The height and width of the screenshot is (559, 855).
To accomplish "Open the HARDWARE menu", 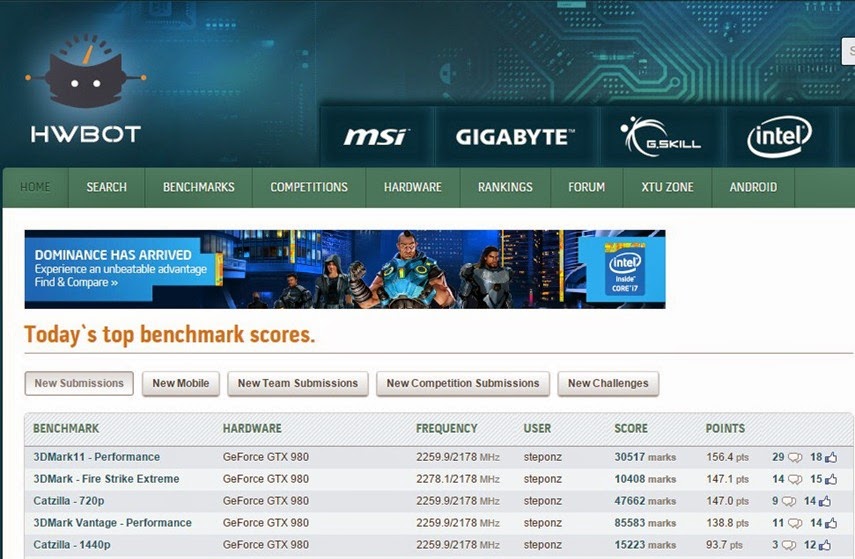I will (413, 187).
